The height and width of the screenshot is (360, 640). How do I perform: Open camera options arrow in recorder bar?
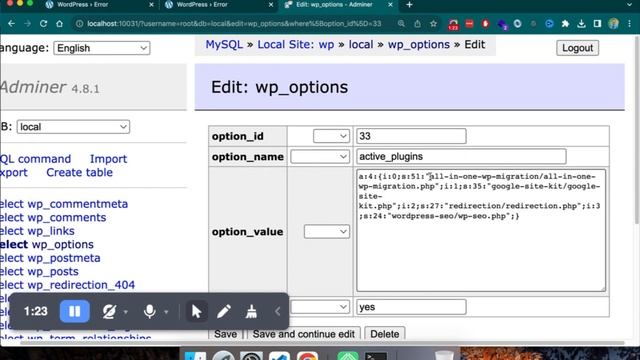(126, 312)
